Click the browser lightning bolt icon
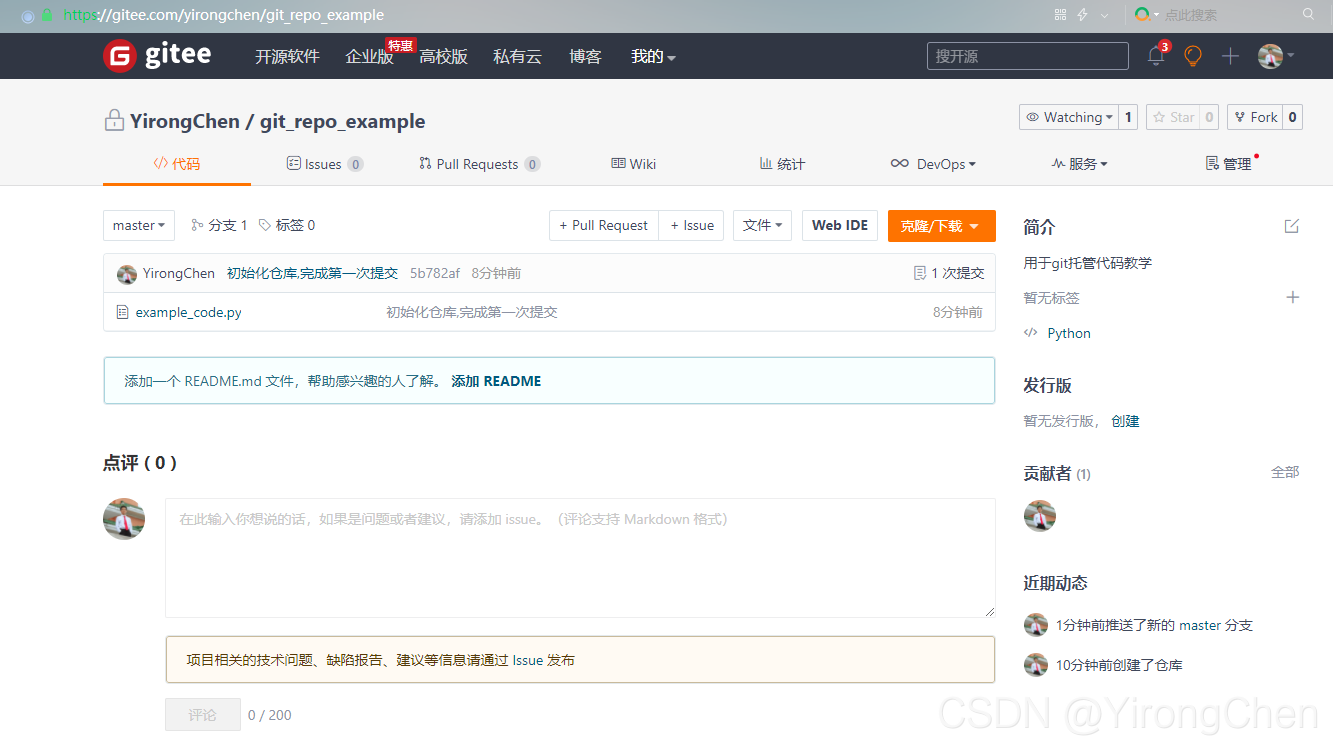This screenshot has height=745, width=1333. click(x=1082, y=15)
